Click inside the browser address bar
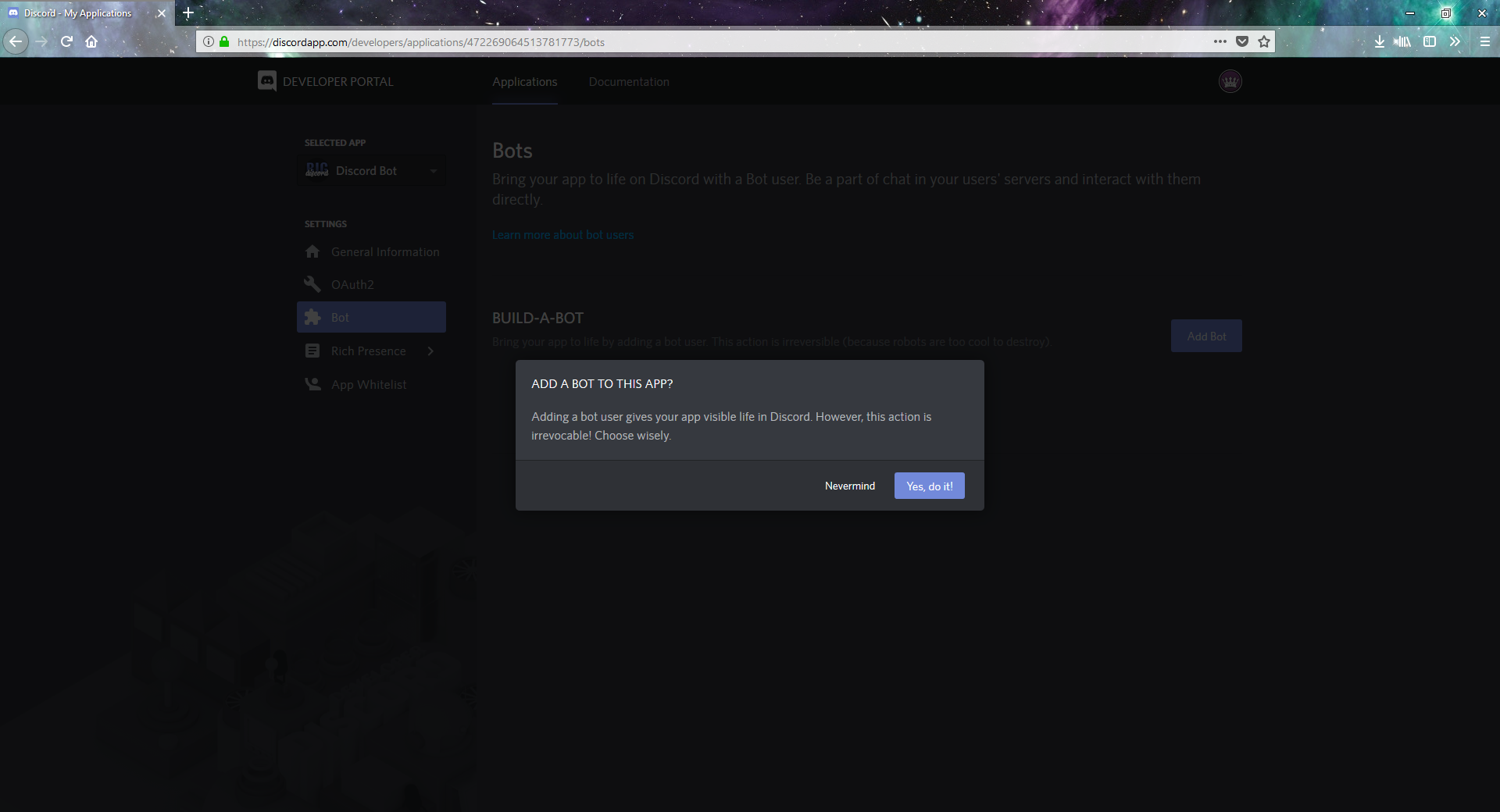This screenshot has height=812, width=1500. click(x=703, y=41)
